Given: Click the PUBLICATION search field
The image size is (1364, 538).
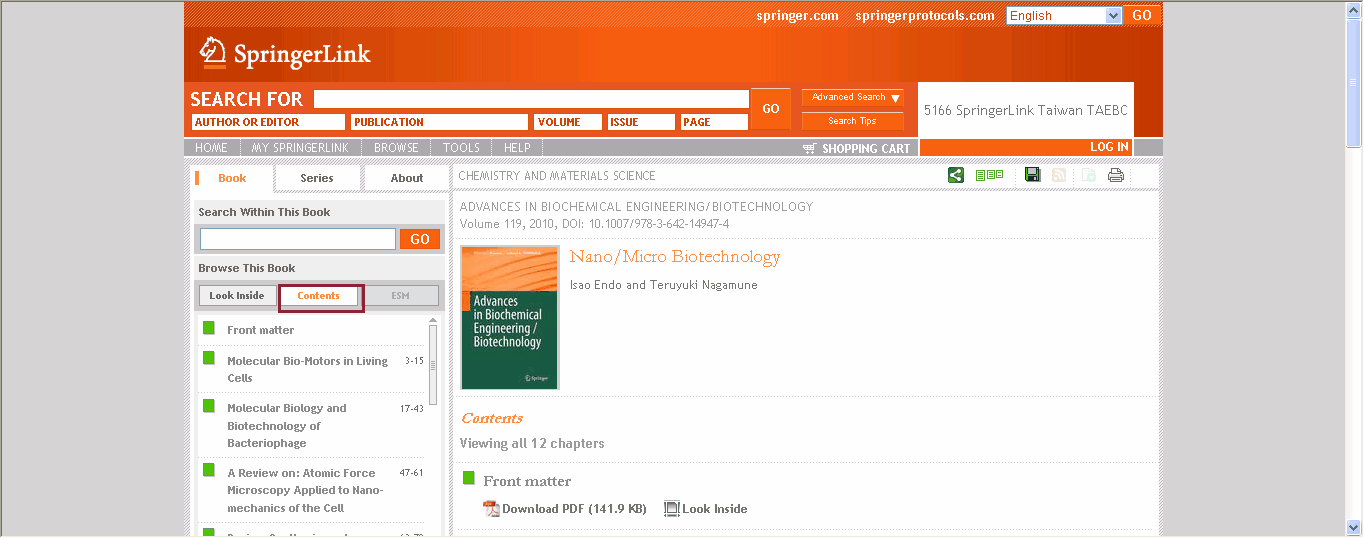Looking at the screenshot, I should tap(439, 122).
